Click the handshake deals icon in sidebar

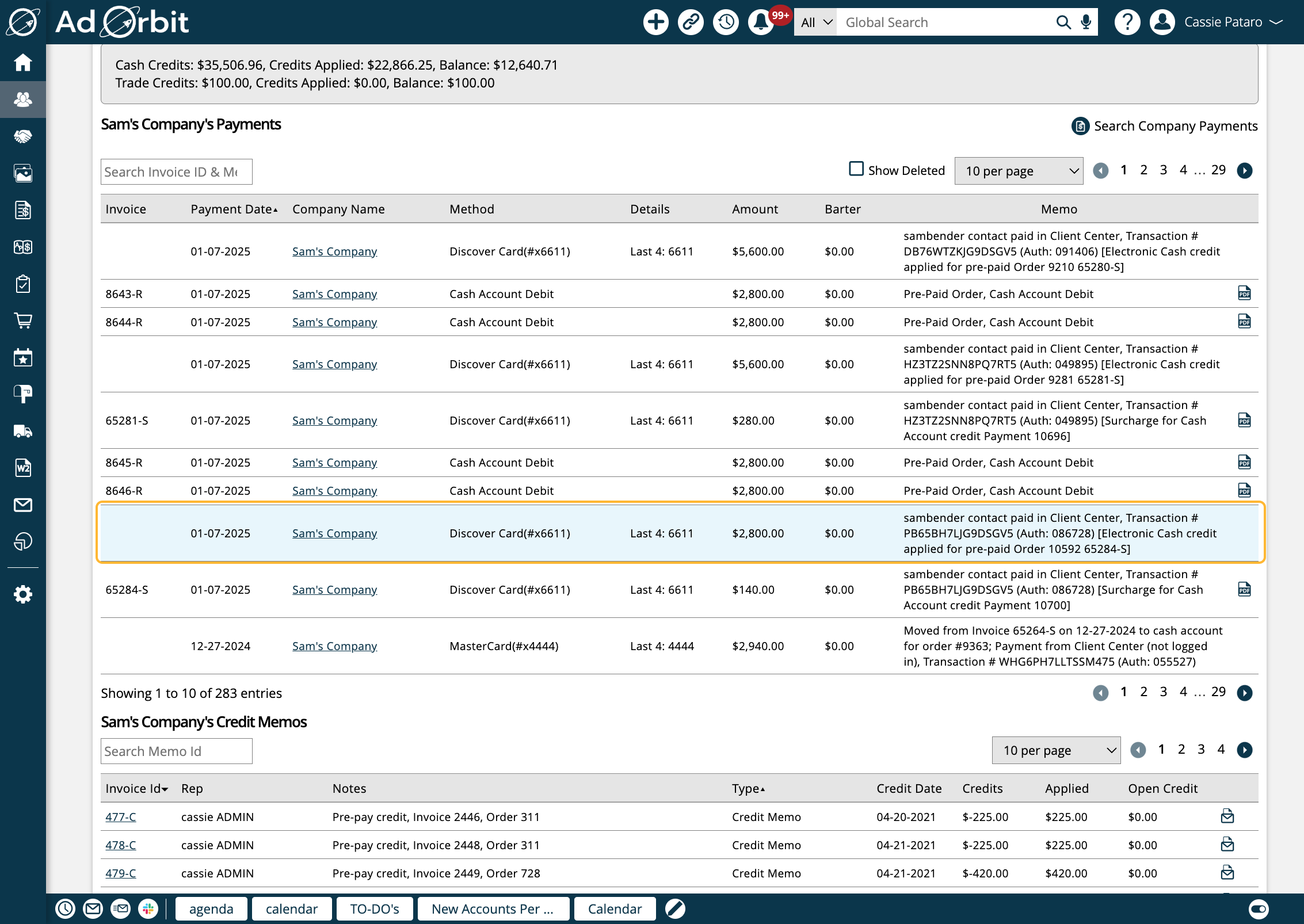pos(23,136)
